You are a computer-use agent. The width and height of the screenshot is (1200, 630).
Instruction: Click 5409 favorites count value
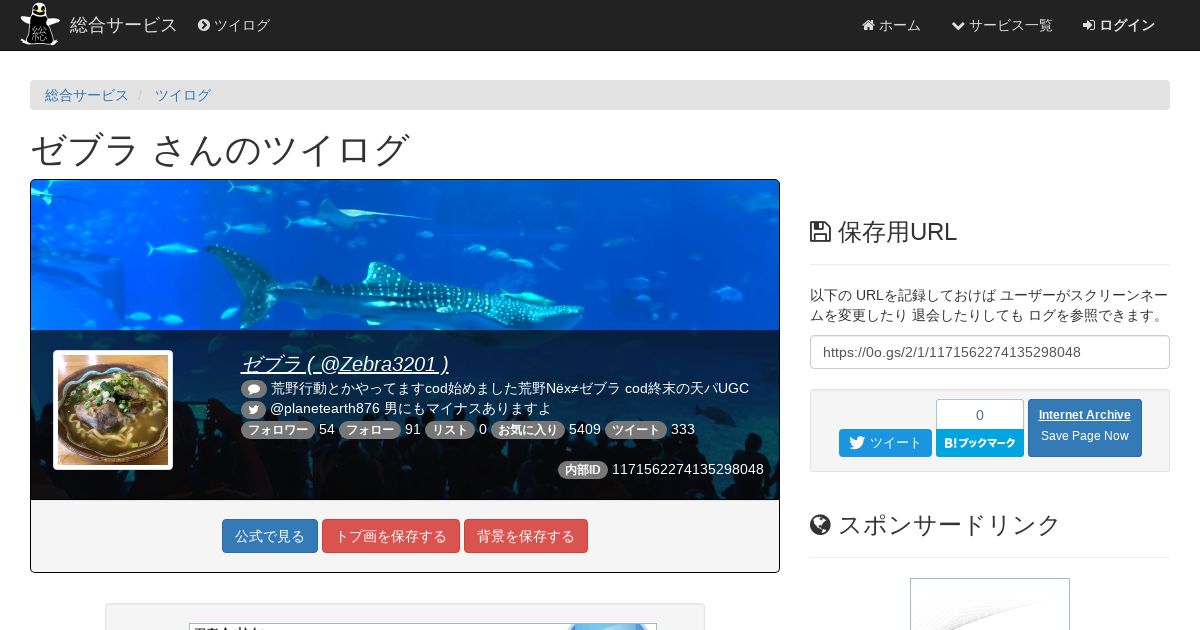[x=585, y=430]
